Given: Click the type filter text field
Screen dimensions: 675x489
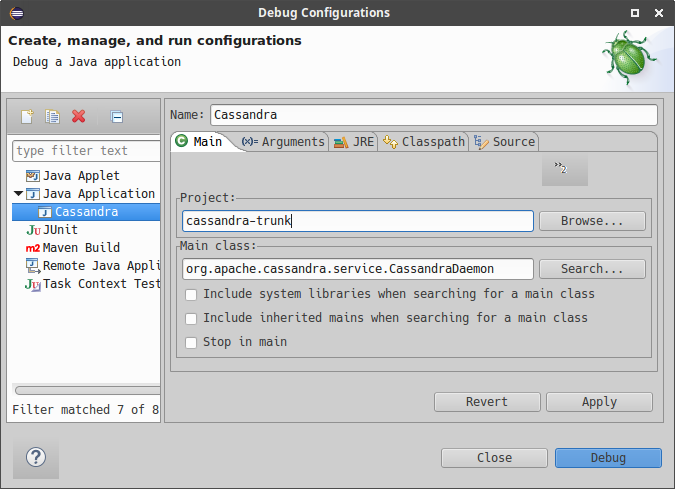Looking at the screenshot, I should point(86,151).
